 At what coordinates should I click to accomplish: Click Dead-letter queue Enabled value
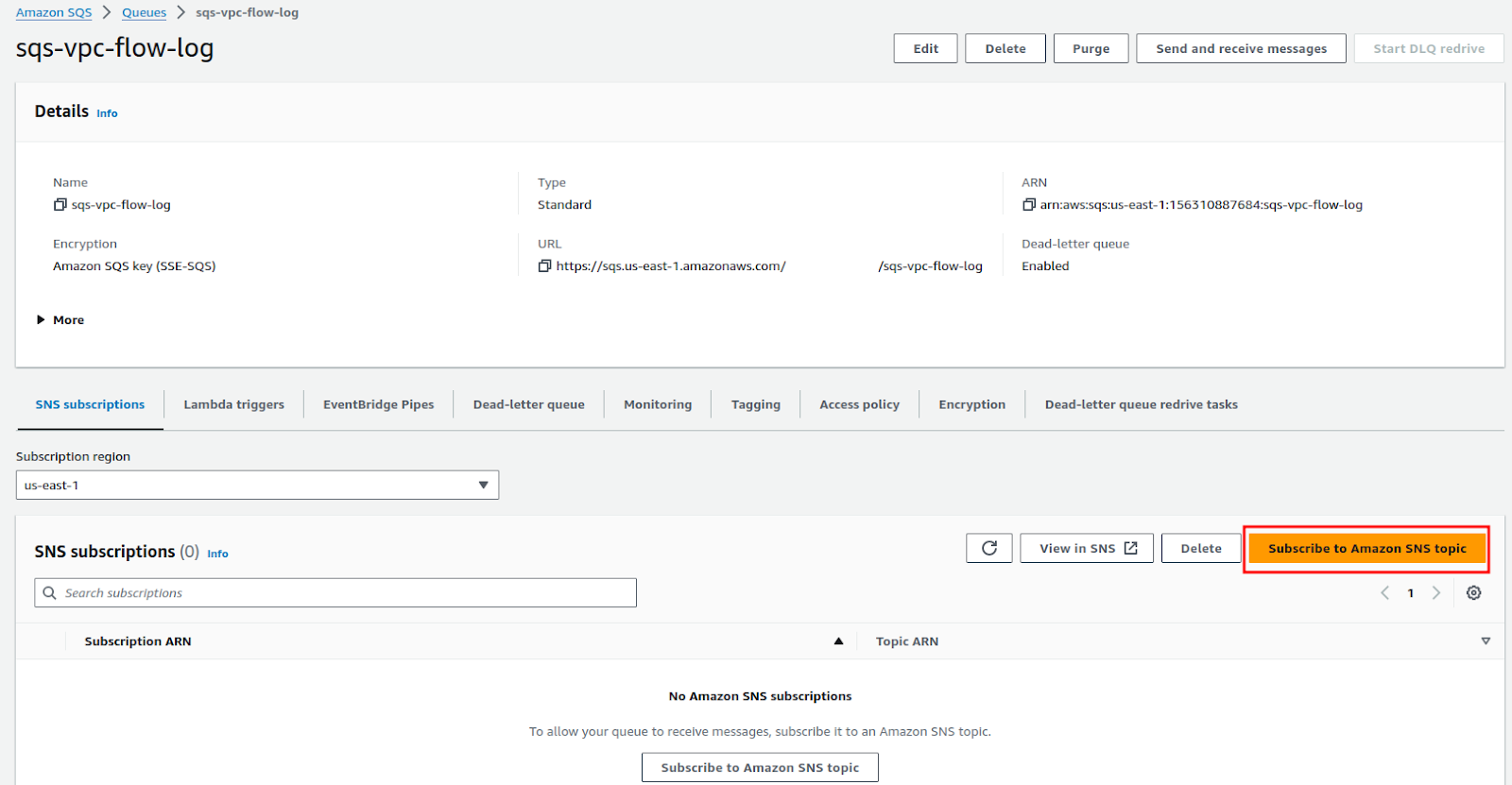point(1045,266)
